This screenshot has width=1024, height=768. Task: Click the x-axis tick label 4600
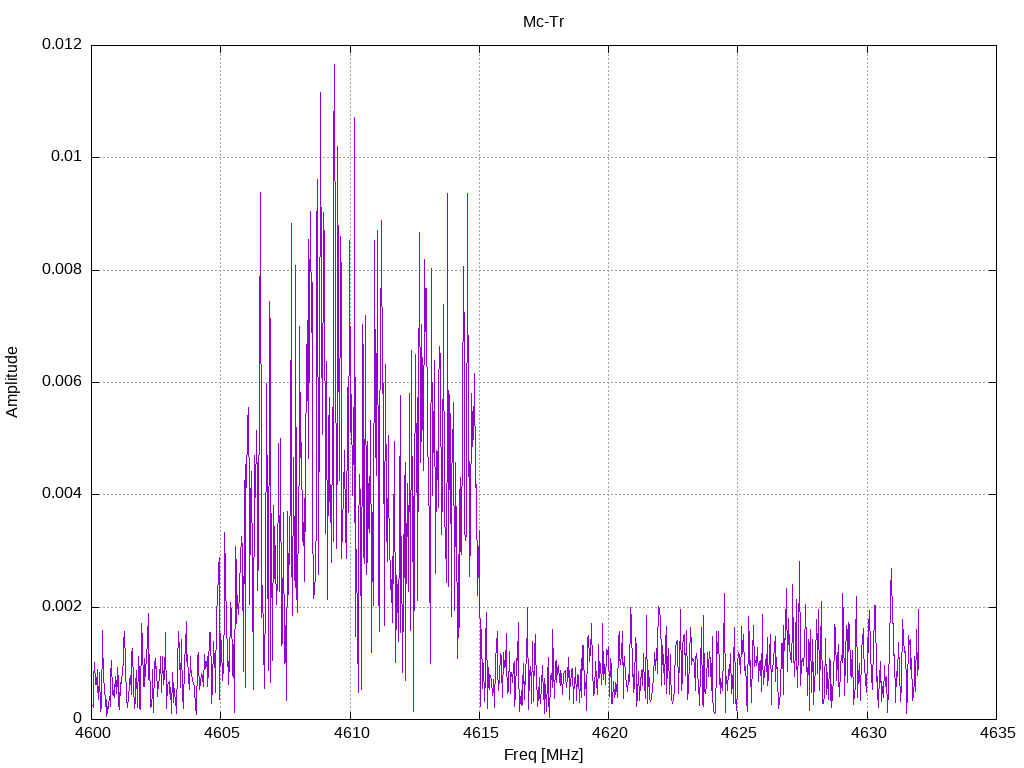click(x=92, y=733)
